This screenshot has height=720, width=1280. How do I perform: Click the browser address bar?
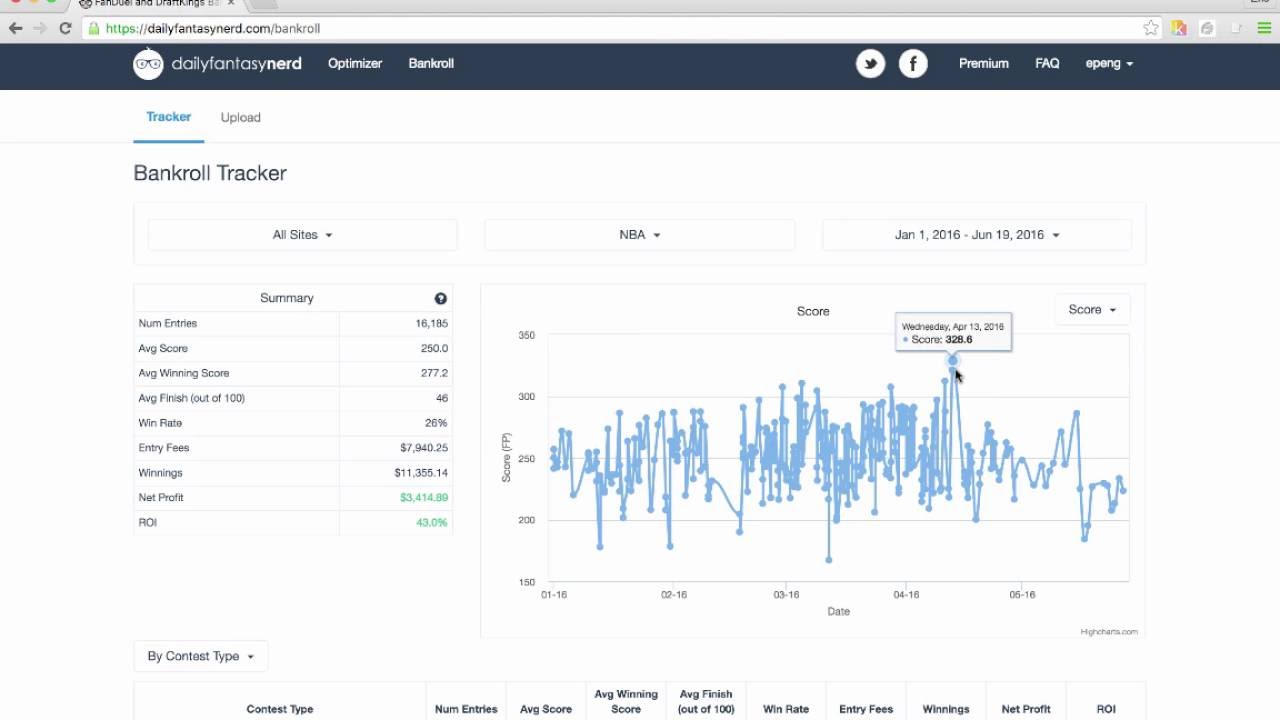click(620, 28)
